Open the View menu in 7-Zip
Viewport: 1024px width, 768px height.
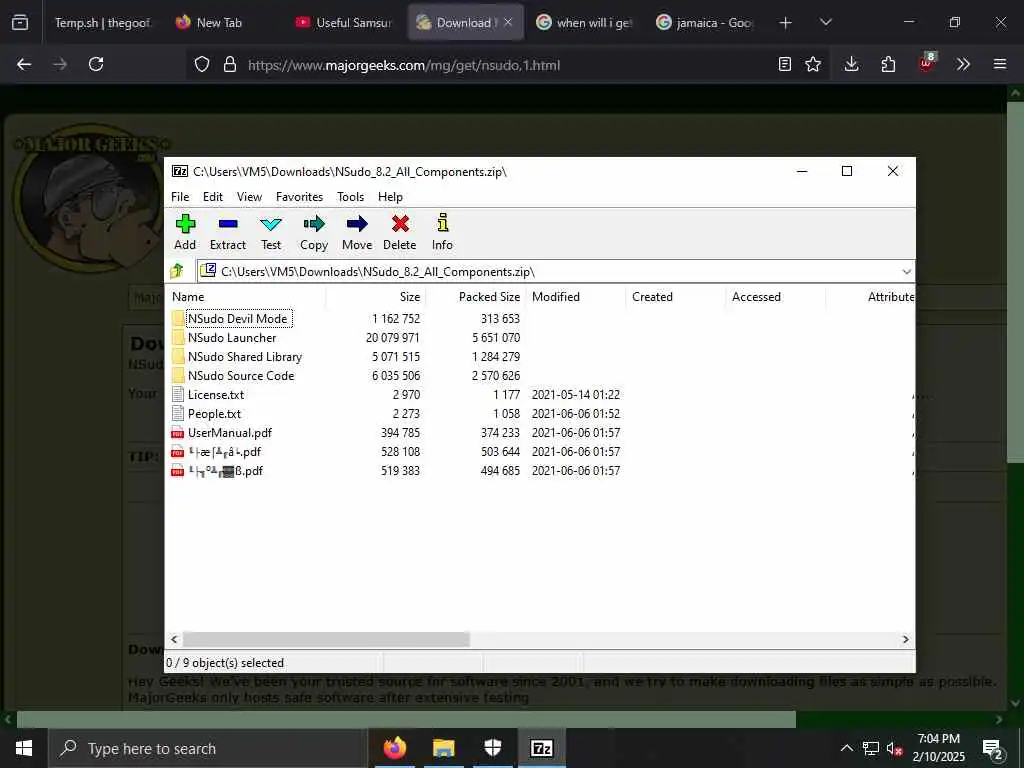click(x=249, y=197)
